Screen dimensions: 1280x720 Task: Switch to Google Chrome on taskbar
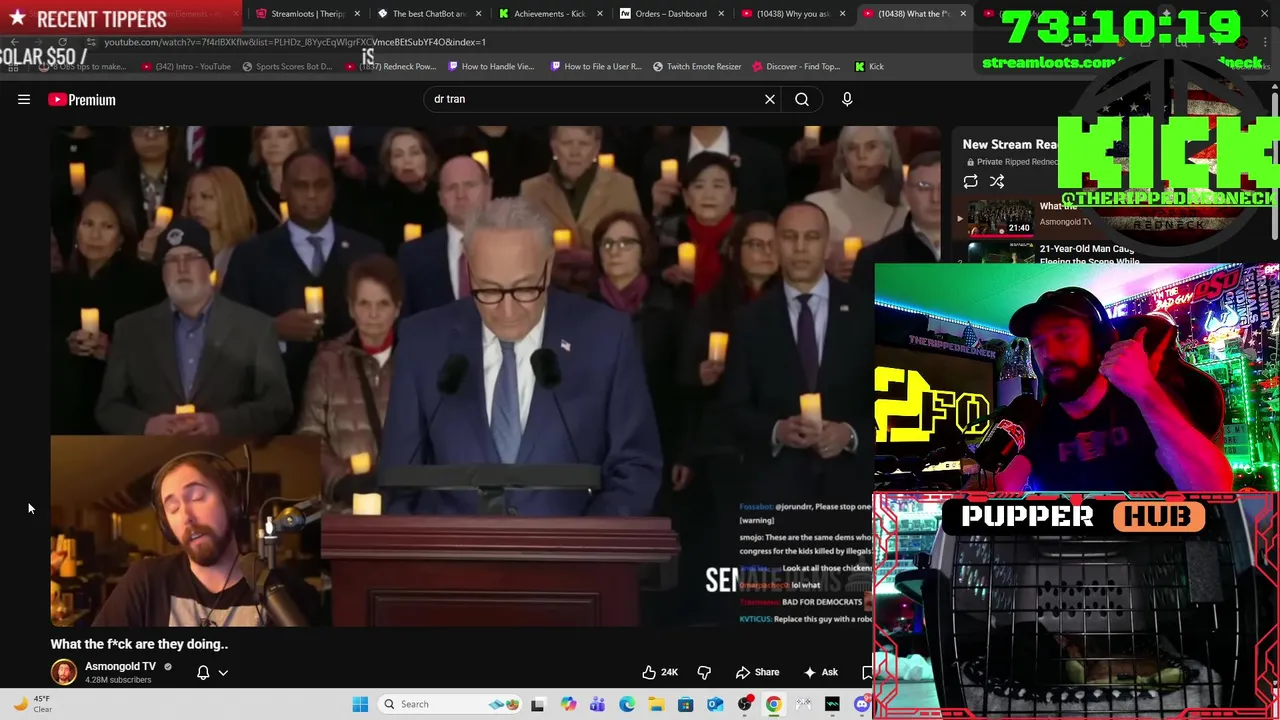click(774, 704)
